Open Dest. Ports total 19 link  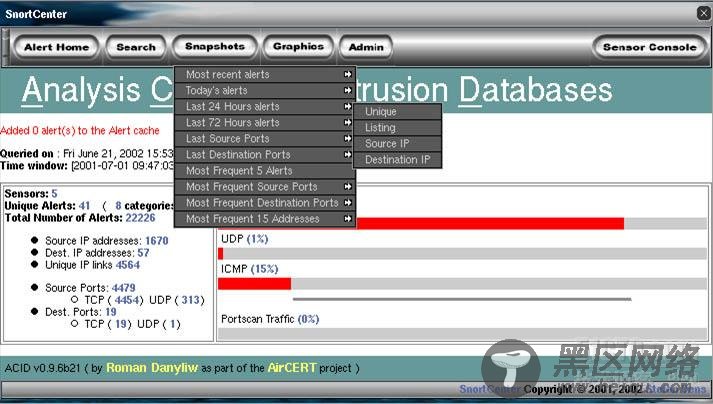(x=111, y=312)
